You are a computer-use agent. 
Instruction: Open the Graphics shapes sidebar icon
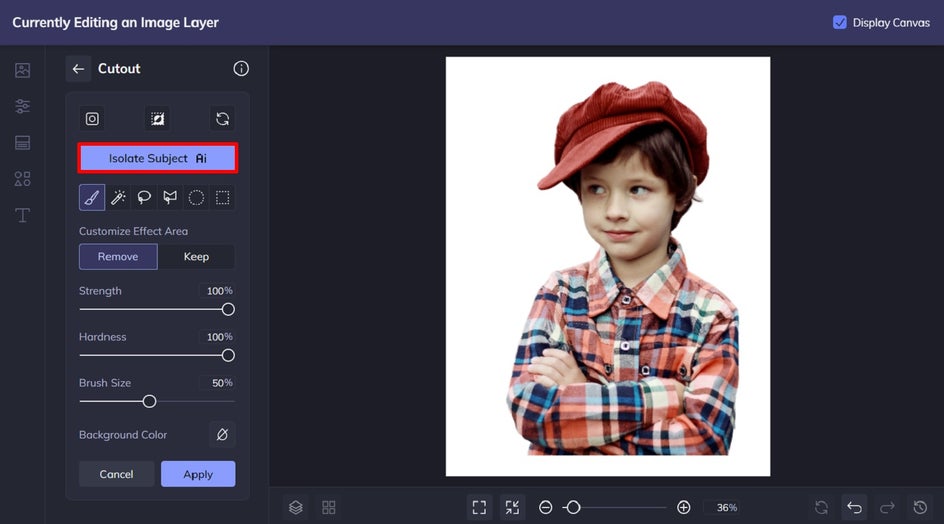[x=22, y=179]
